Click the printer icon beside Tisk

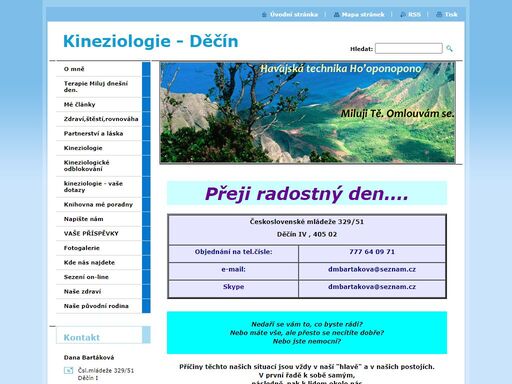(x=439, y=15)
